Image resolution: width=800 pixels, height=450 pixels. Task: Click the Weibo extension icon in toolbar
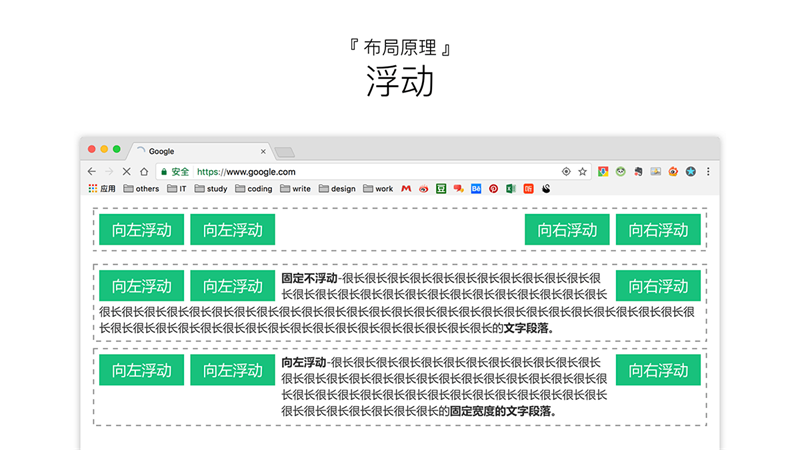673,171
